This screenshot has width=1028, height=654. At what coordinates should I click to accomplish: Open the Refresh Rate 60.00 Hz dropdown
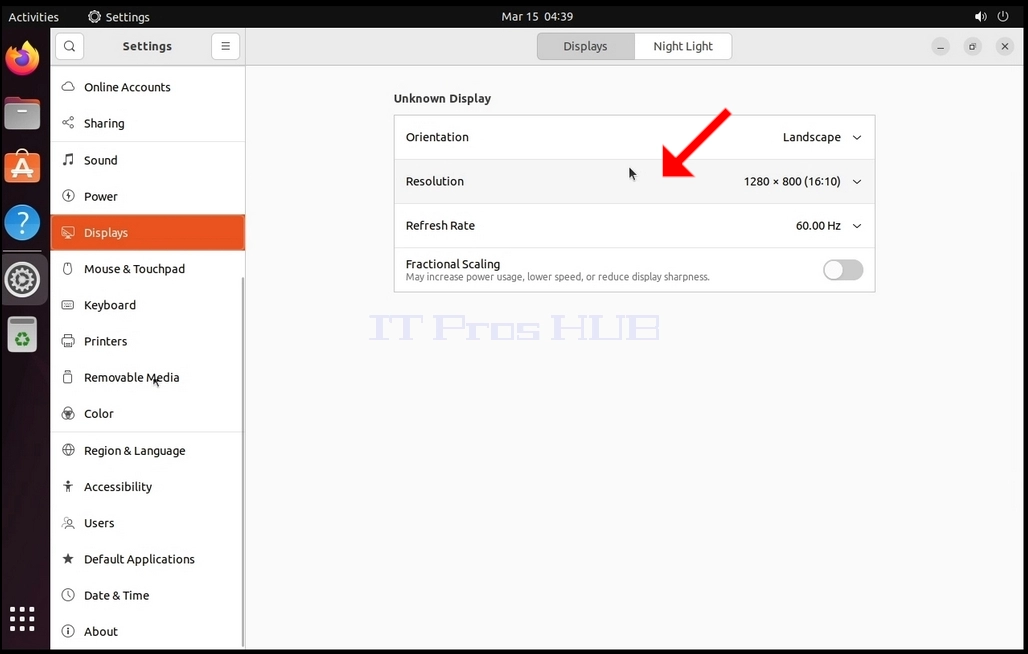point(828,226)
